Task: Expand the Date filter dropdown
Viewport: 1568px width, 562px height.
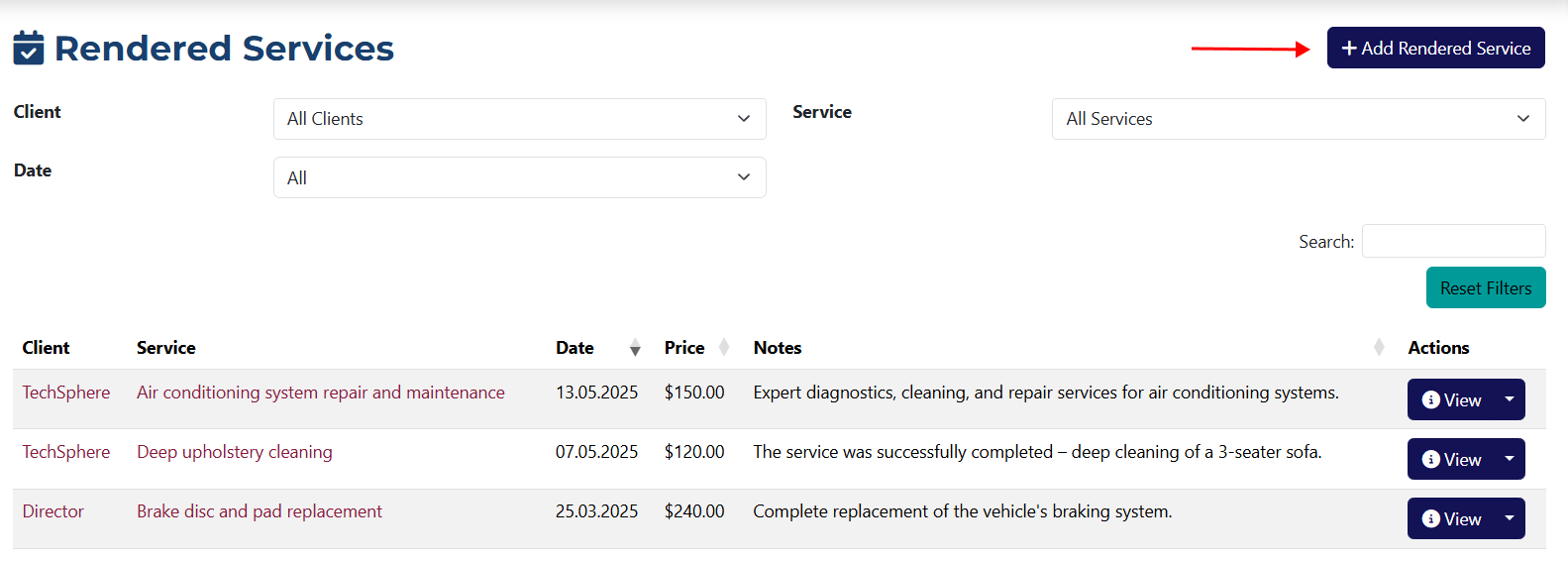Action: (519, 177)
